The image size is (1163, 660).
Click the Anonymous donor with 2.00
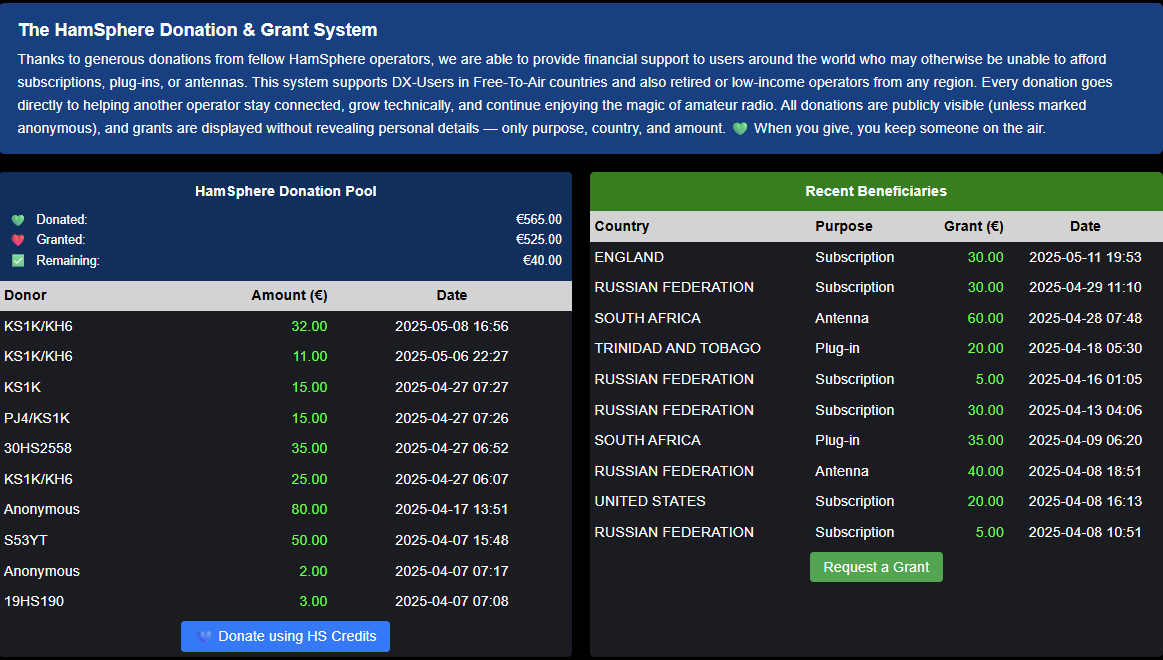42,572
